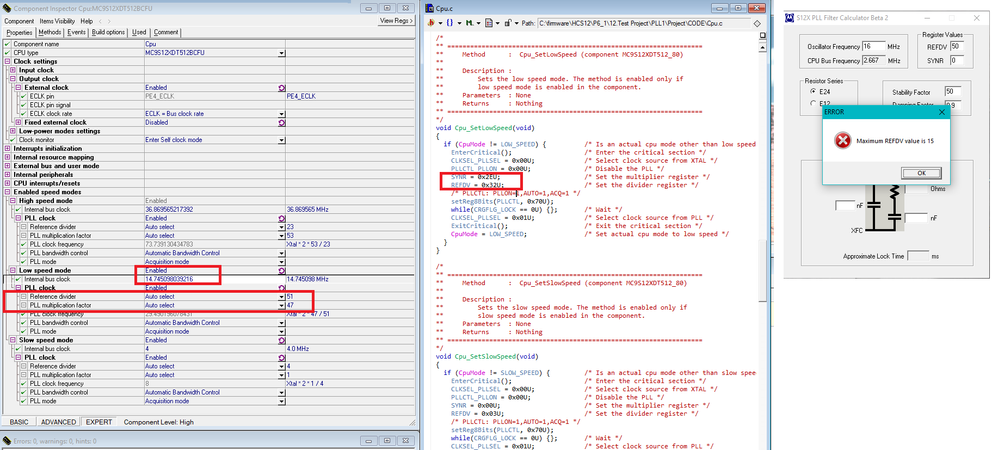Click the Path field in Cpu.c toolbar
Viewport: 998px width, 450px height.
click(x=642, y=23)
